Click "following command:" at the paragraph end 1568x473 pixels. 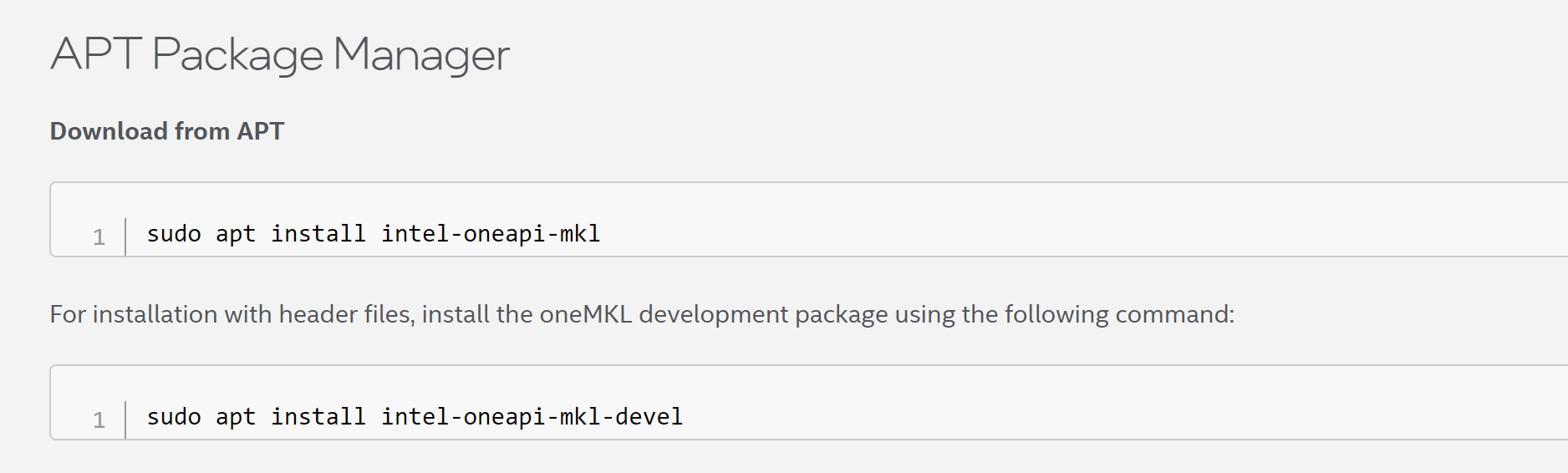1119,314
